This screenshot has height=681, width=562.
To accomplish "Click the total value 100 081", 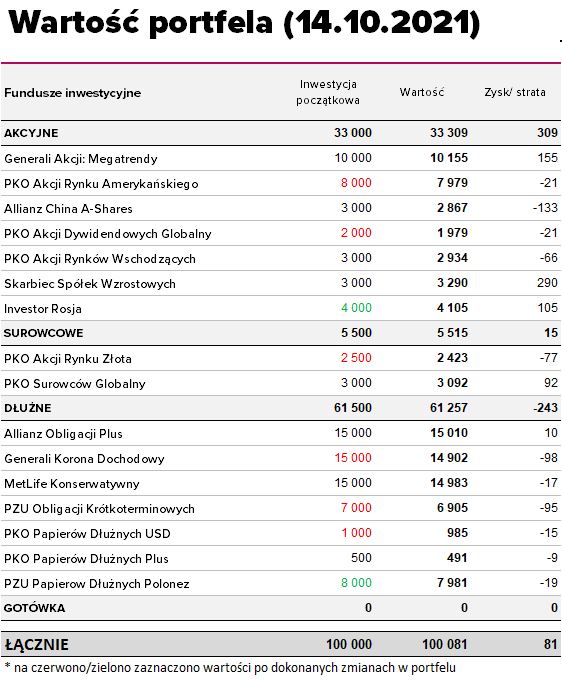I will [445, 645].
